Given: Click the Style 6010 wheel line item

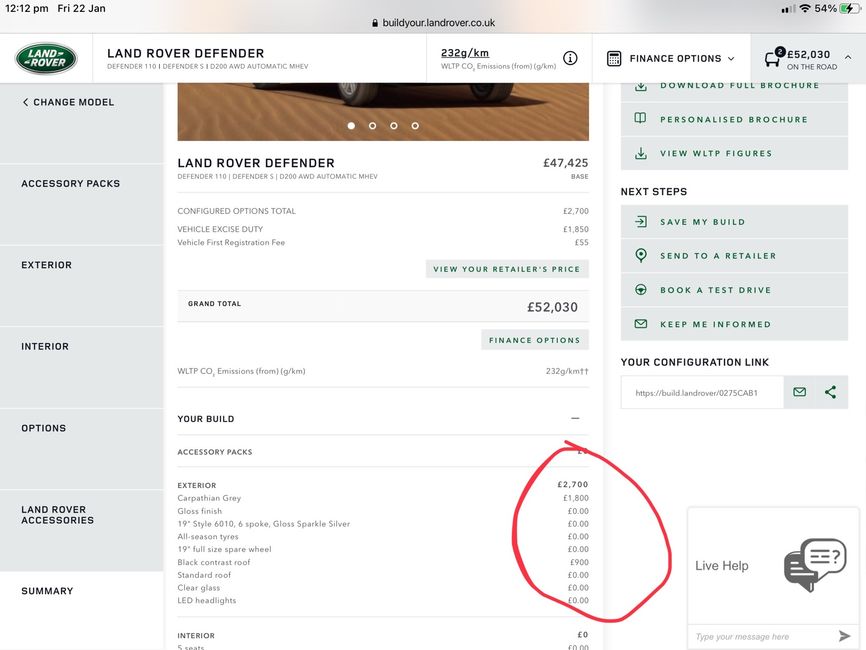Looking at the screenshot, I should (x=383, y=524).
